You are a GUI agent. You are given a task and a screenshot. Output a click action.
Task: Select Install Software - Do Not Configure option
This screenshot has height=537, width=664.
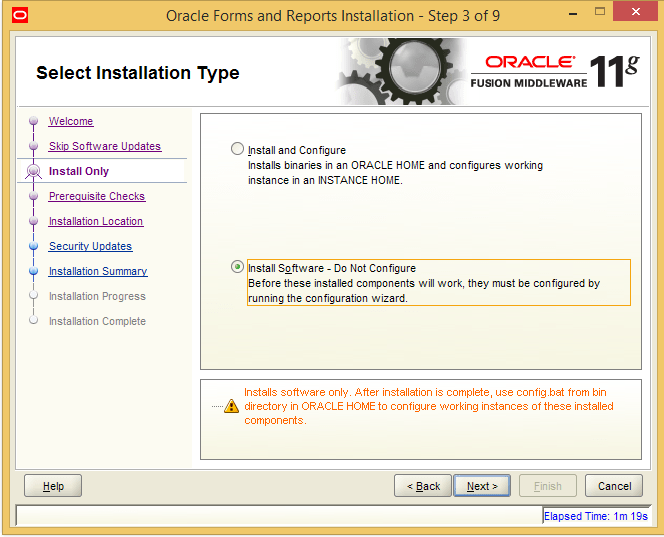(x=237, y=267)
